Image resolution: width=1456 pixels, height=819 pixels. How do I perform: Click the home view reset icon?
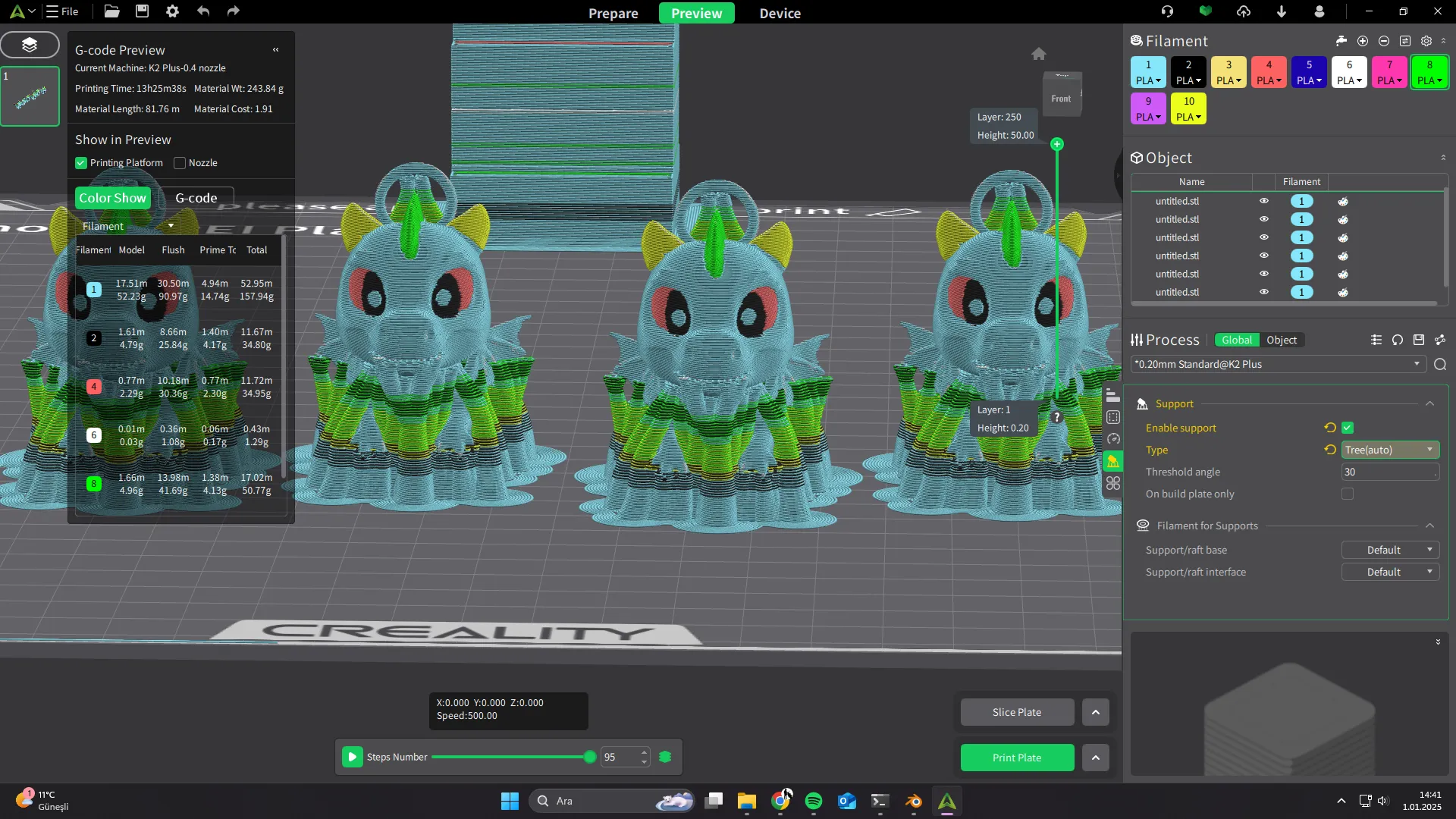(x=1038, y=54)
